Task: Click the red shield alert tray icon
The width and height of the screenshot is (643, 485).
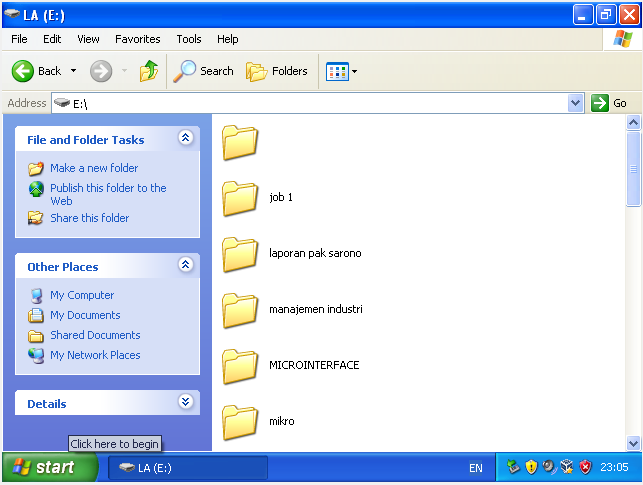Action: tap(585, 467)
